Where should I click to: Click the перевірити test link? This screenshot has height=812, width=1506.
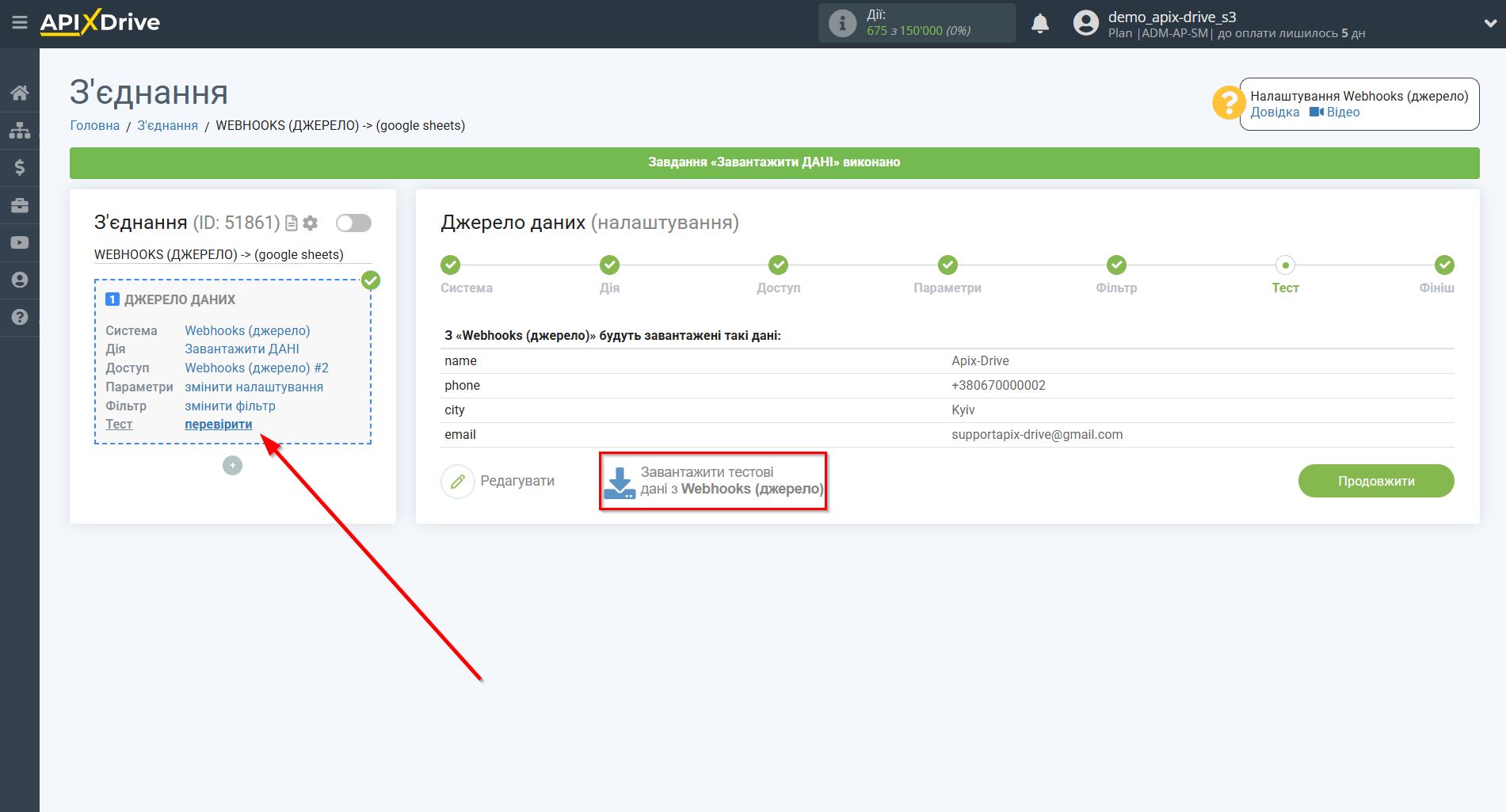click(x=218, y=424)
